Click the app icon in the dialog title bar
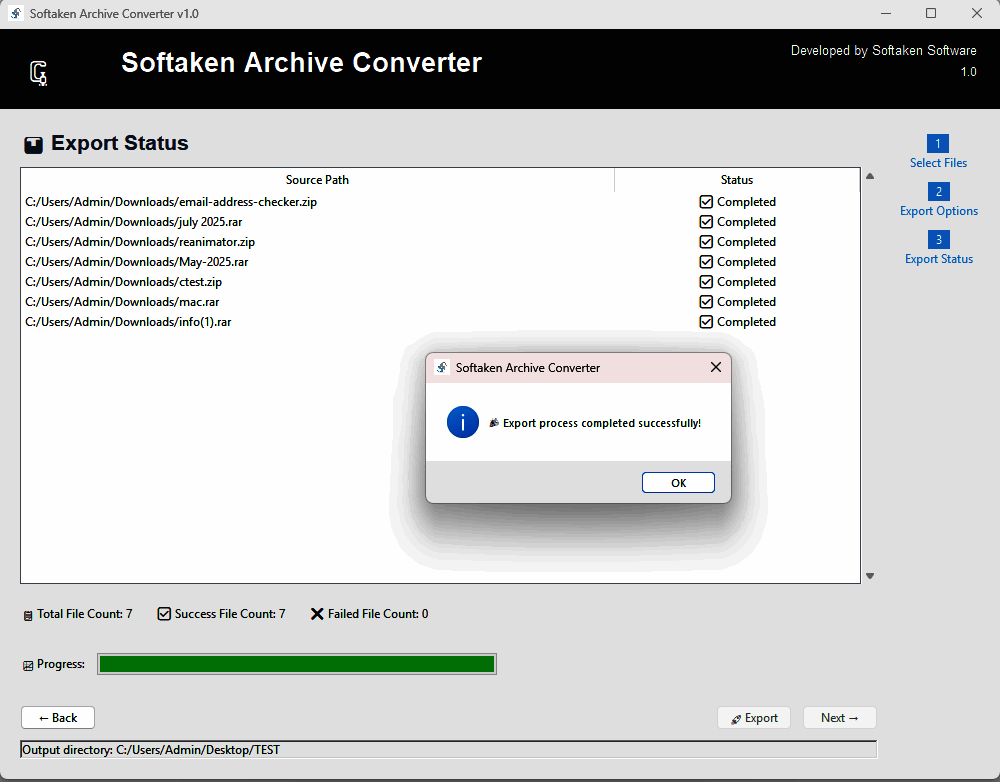Image resolution: width=1000 pixels, height=782 pixels. coord(441,367)
